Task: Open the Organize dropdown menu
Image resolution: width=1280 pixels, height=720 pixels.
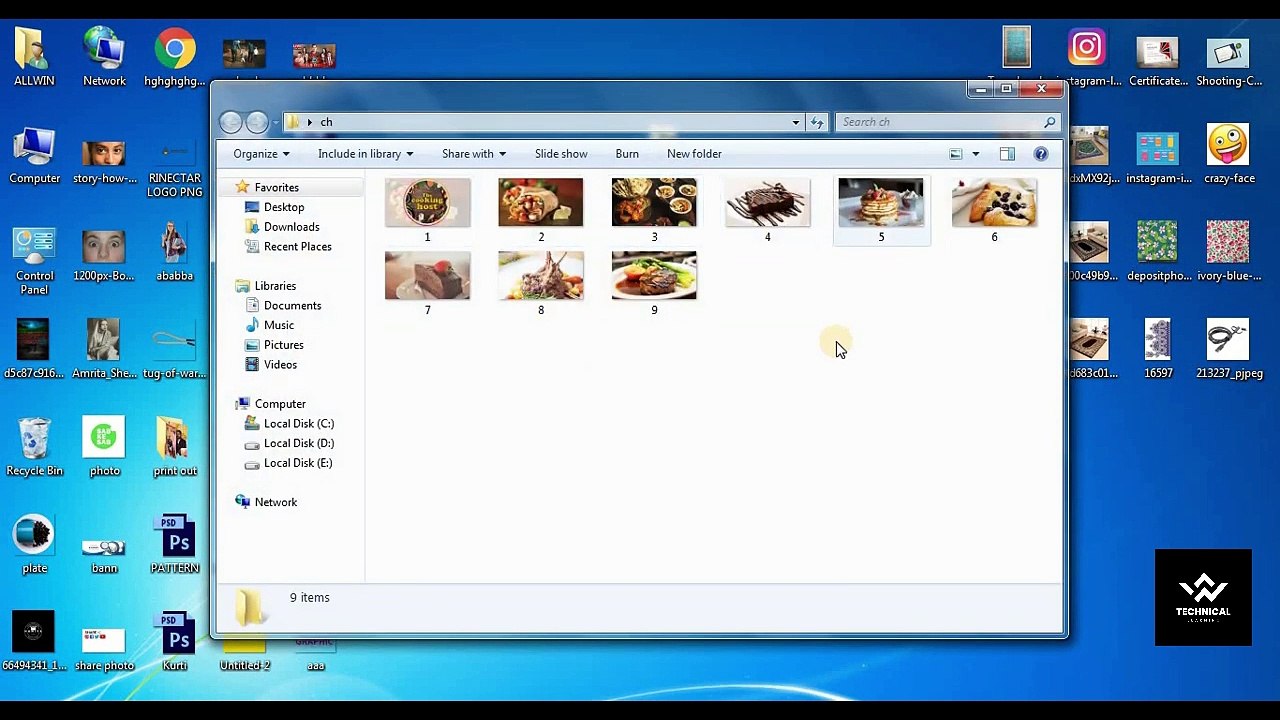Action: pos(261,154)
